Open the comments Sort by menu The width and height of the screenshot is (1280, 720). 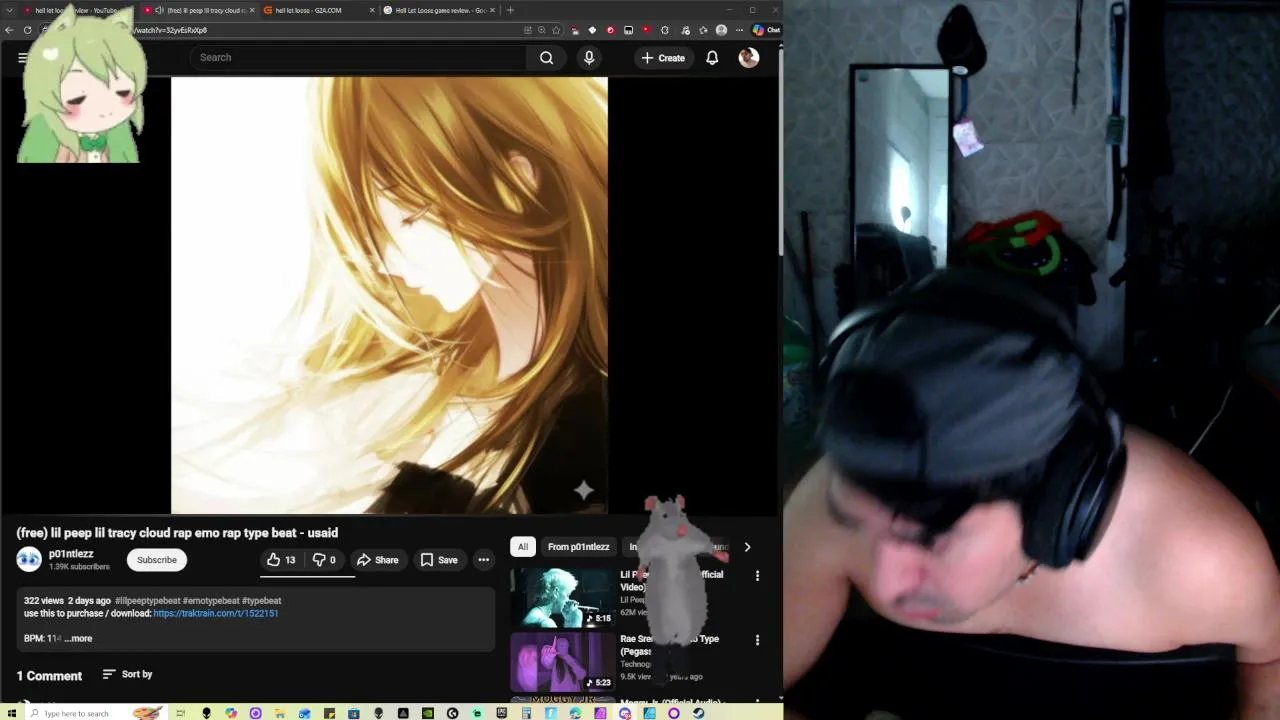tap(127, 674)
